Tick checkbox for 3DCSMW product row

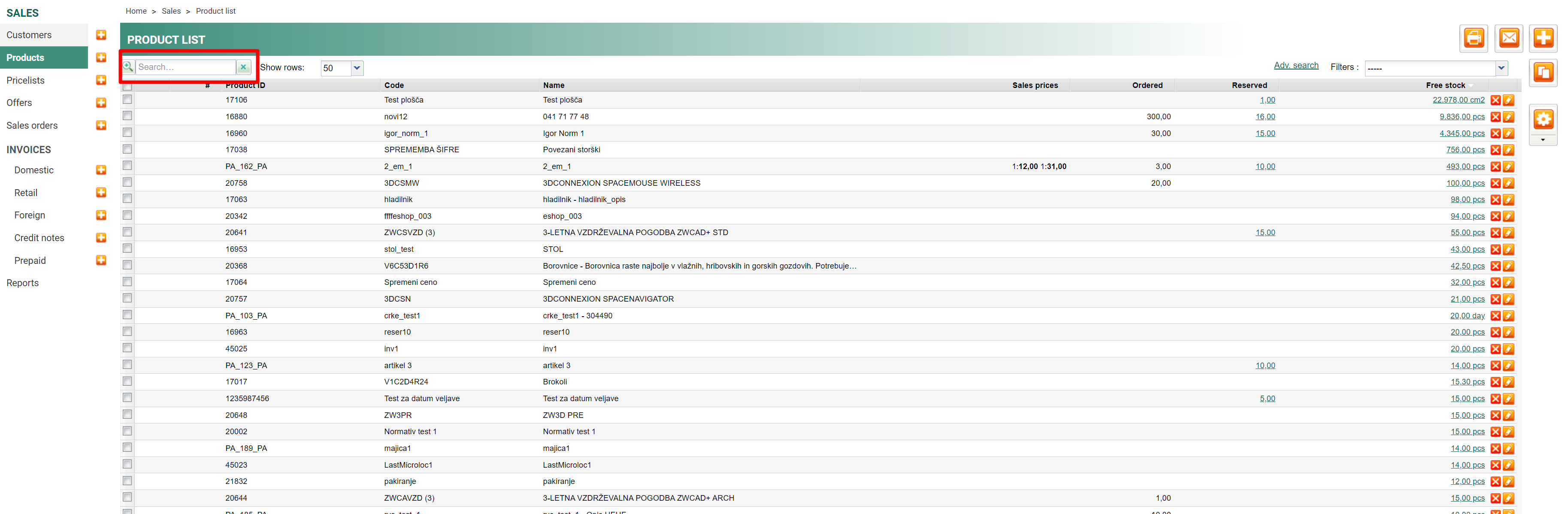point(127,182)
